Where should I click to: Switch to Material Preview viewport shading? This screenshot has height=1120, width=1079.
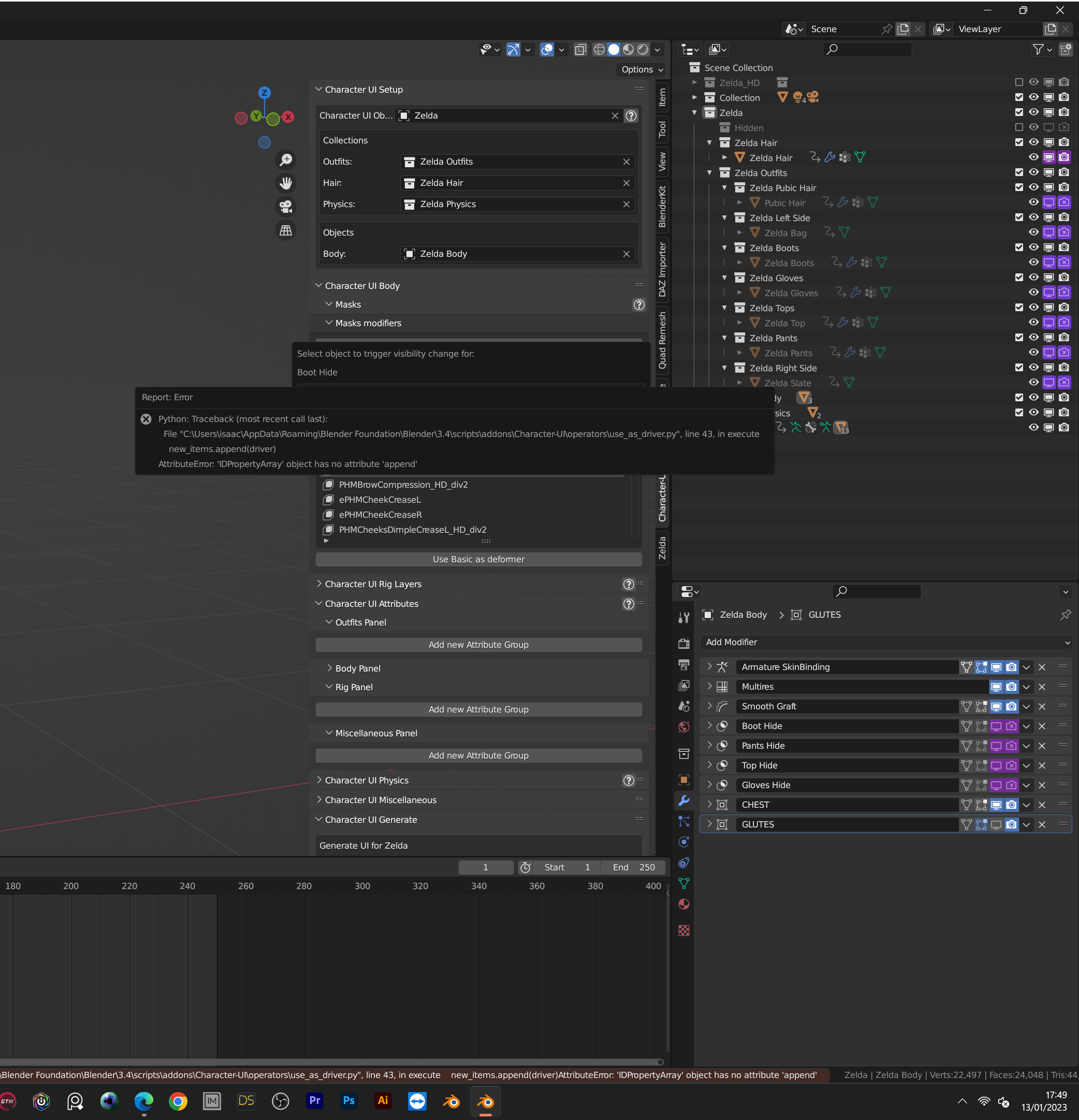pyautogui.click(x=628, y=50)
